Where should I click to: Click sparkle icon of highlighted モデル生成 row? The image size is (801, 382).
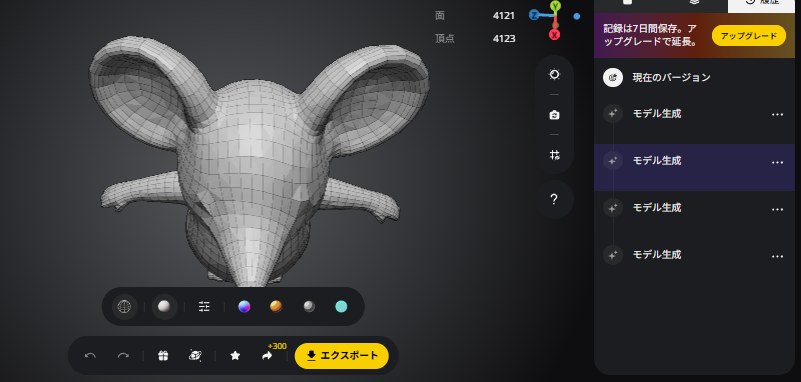(x=613, y=161)
